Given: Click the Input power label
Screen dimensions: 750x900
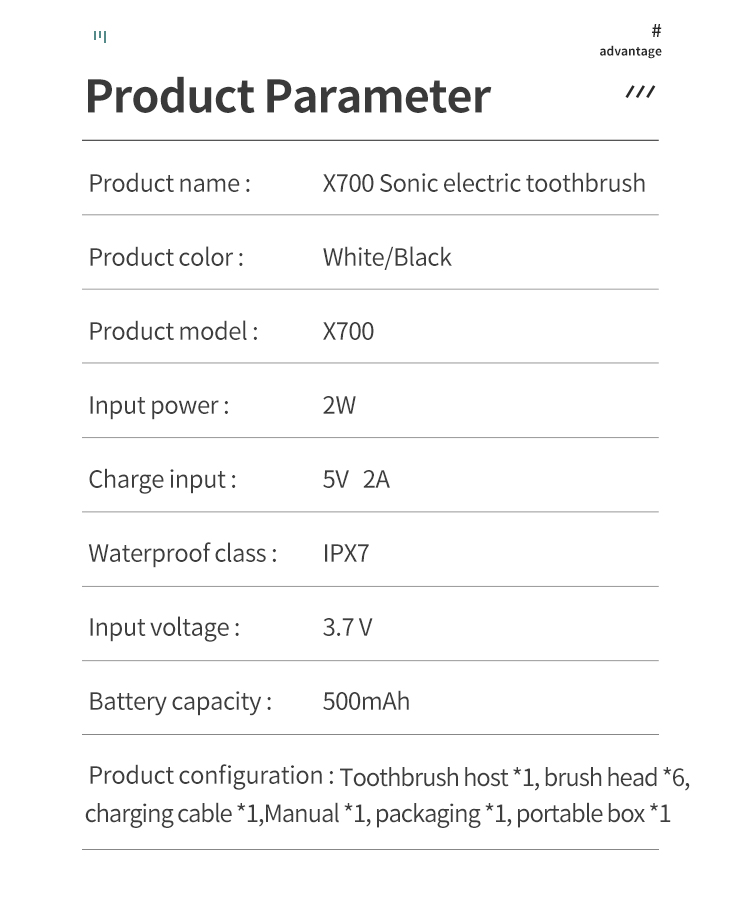Looking at the screenshot, I should click(x=159, y=405).
